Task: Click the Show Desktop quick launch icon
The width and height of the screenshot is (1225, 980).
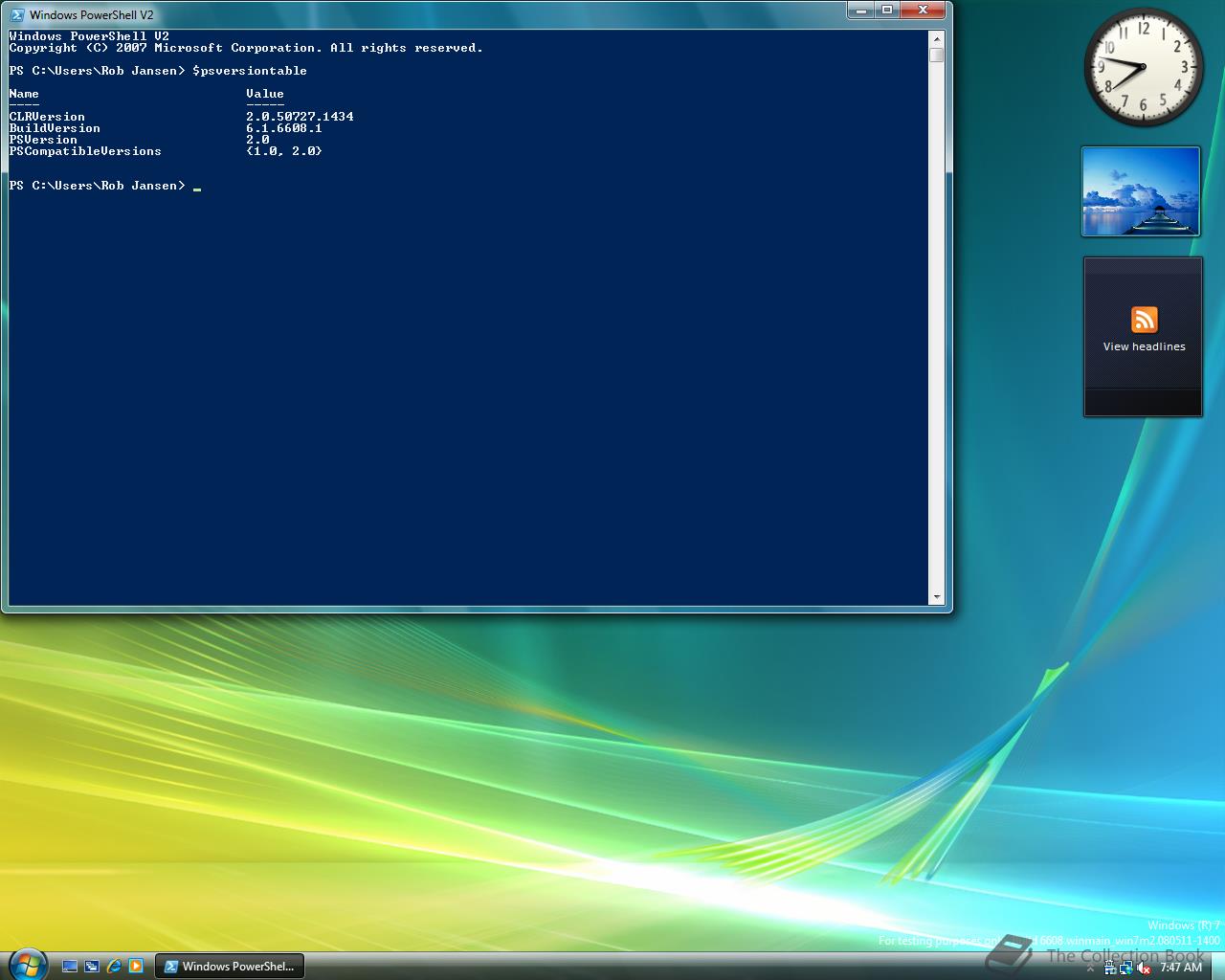Action: click(70, 967)
